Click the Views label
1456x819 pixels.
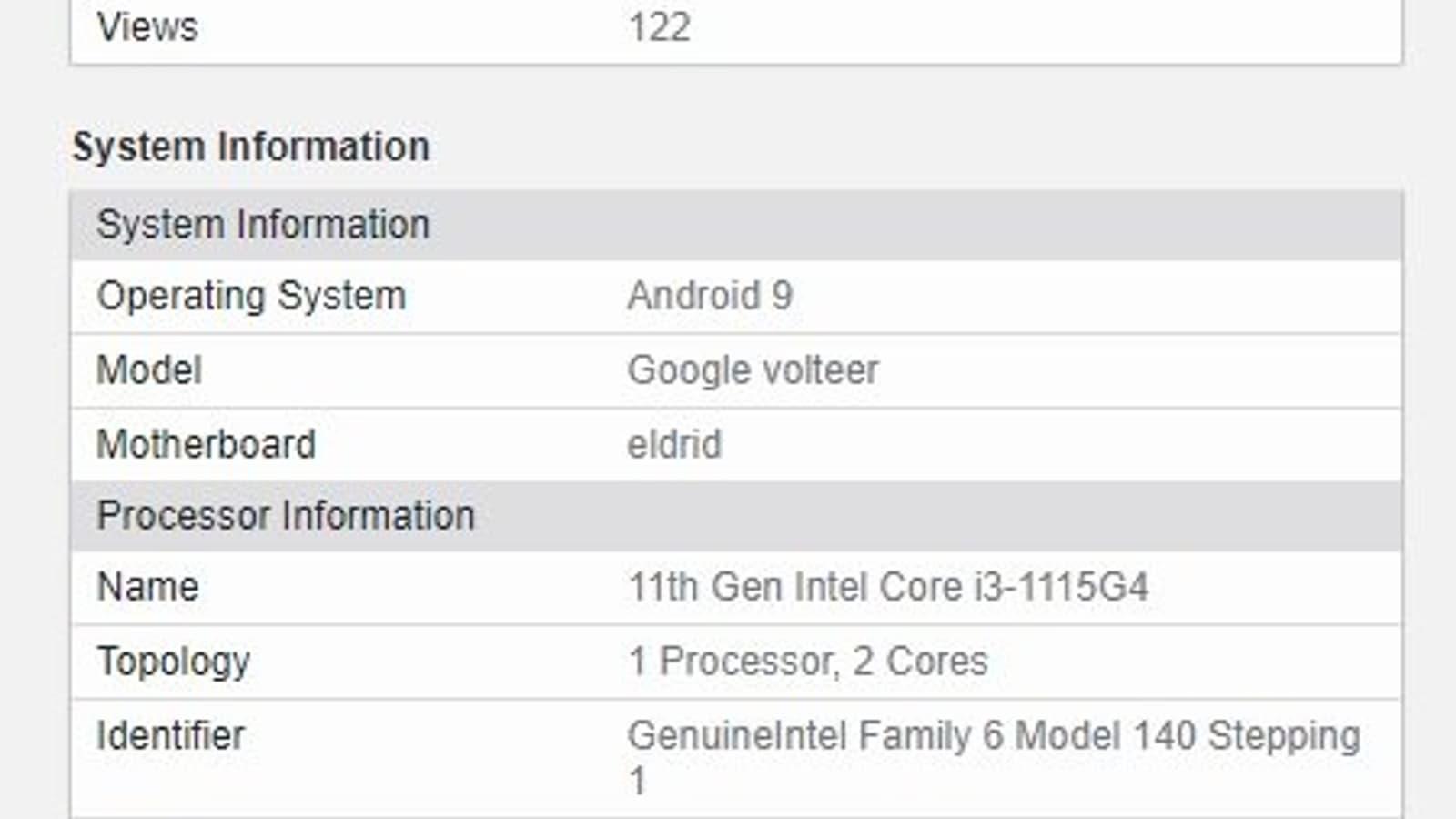[147, 27]
